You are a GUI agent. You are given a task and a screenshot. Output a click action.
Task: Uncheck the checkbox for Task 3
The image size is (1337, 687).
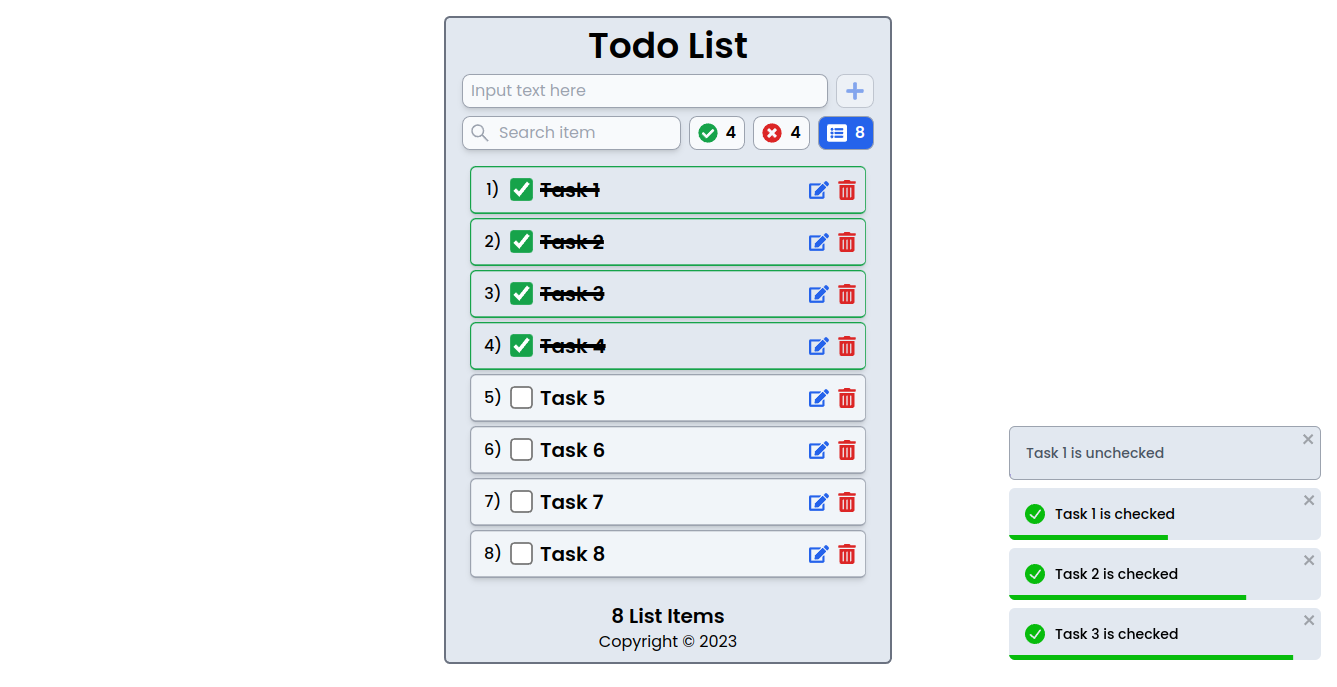[521, 293]
